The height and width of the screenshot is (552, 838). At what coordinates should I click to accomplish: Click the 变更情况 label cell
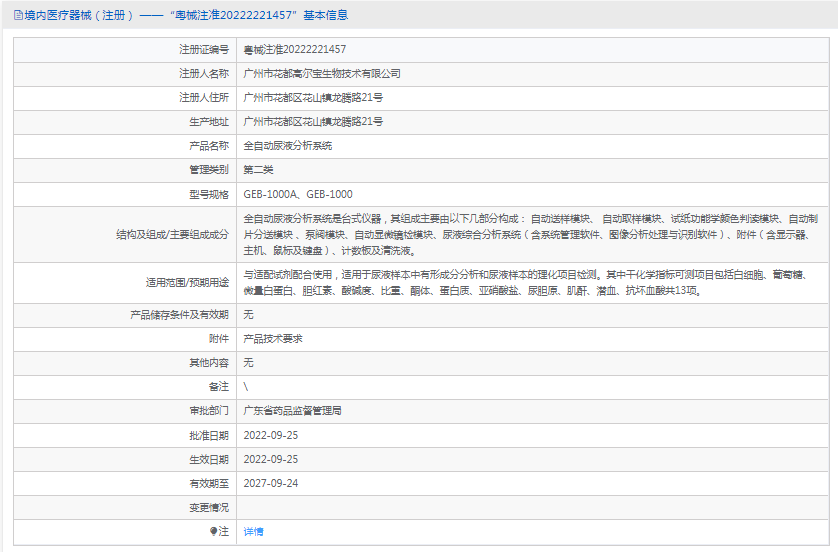pos(125,507)
